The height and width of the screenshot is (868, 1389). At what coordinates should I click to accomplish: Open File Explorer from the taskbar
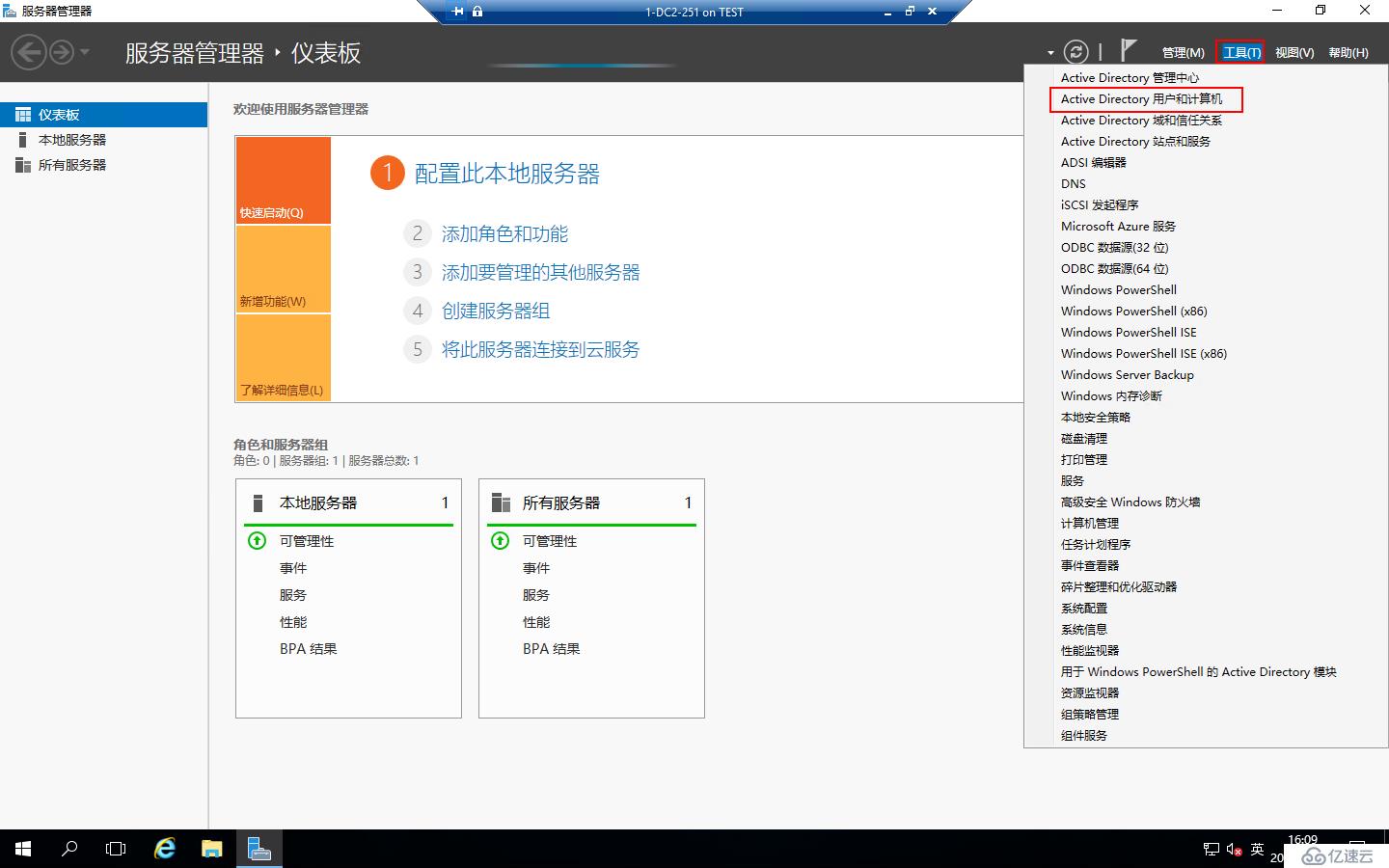point(211,849)
